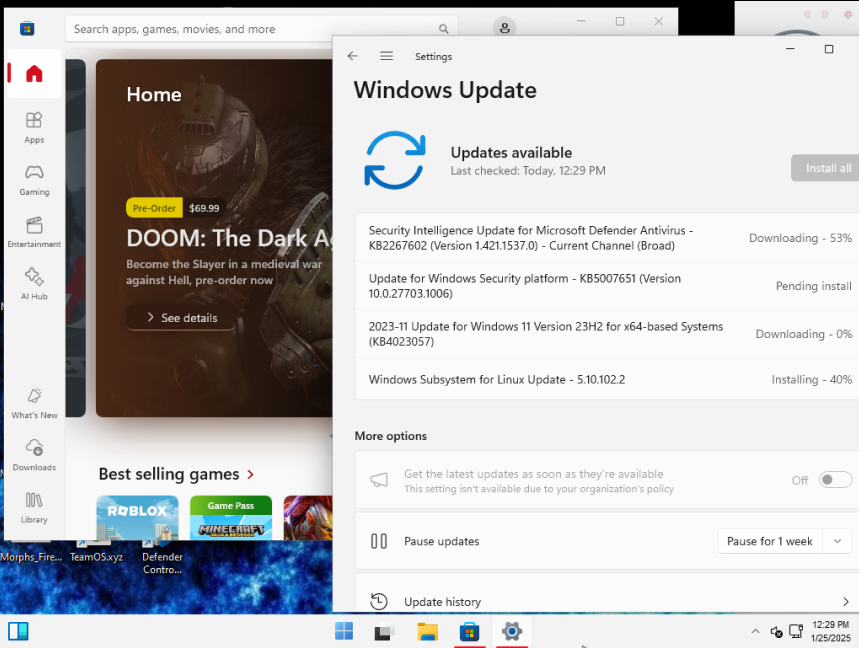Open Library in Microsoft Store sidebar
859x648 pixels.
[x=34, y=507]
